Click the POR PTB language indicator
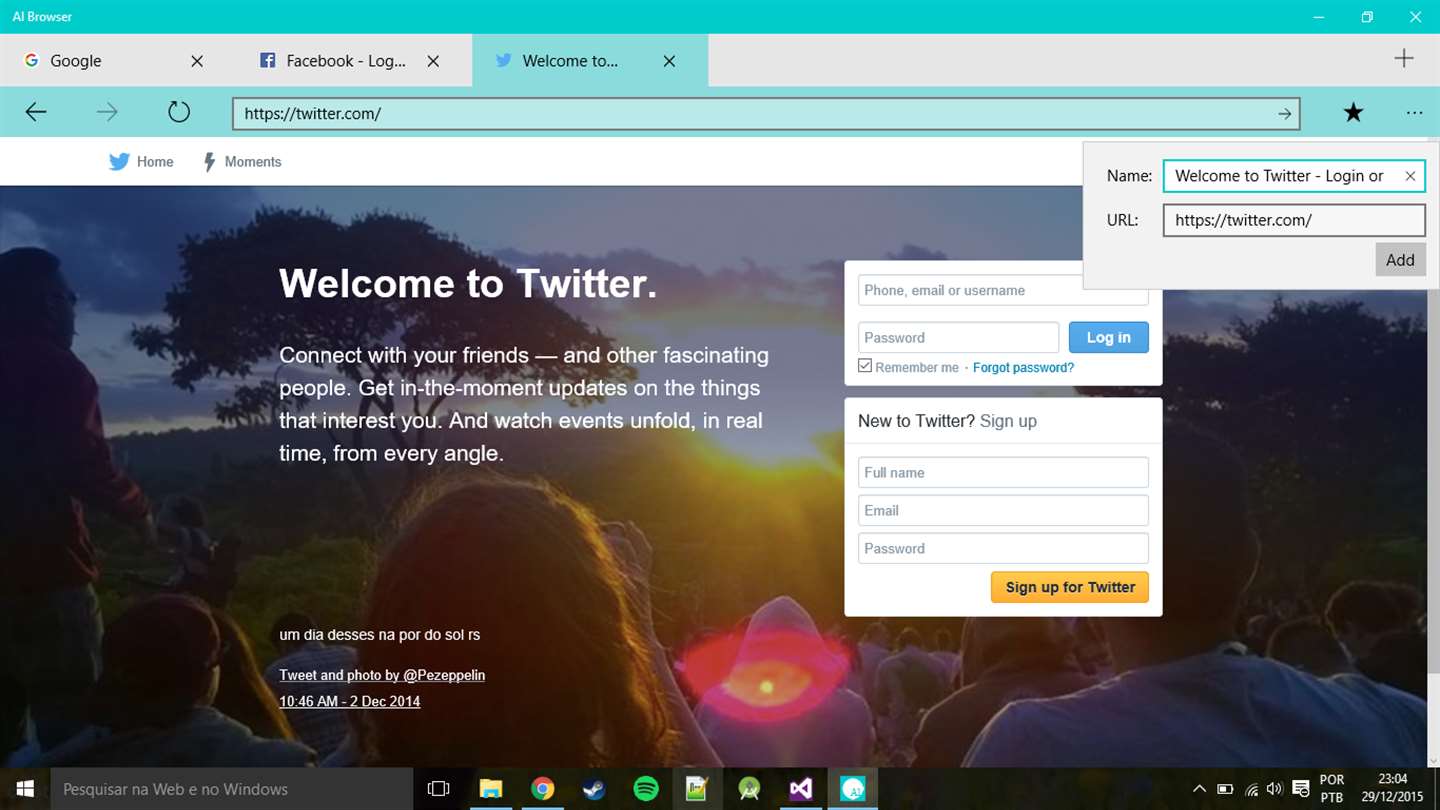Viewport: 1440px width, 810px height. tap(1332, 789)
